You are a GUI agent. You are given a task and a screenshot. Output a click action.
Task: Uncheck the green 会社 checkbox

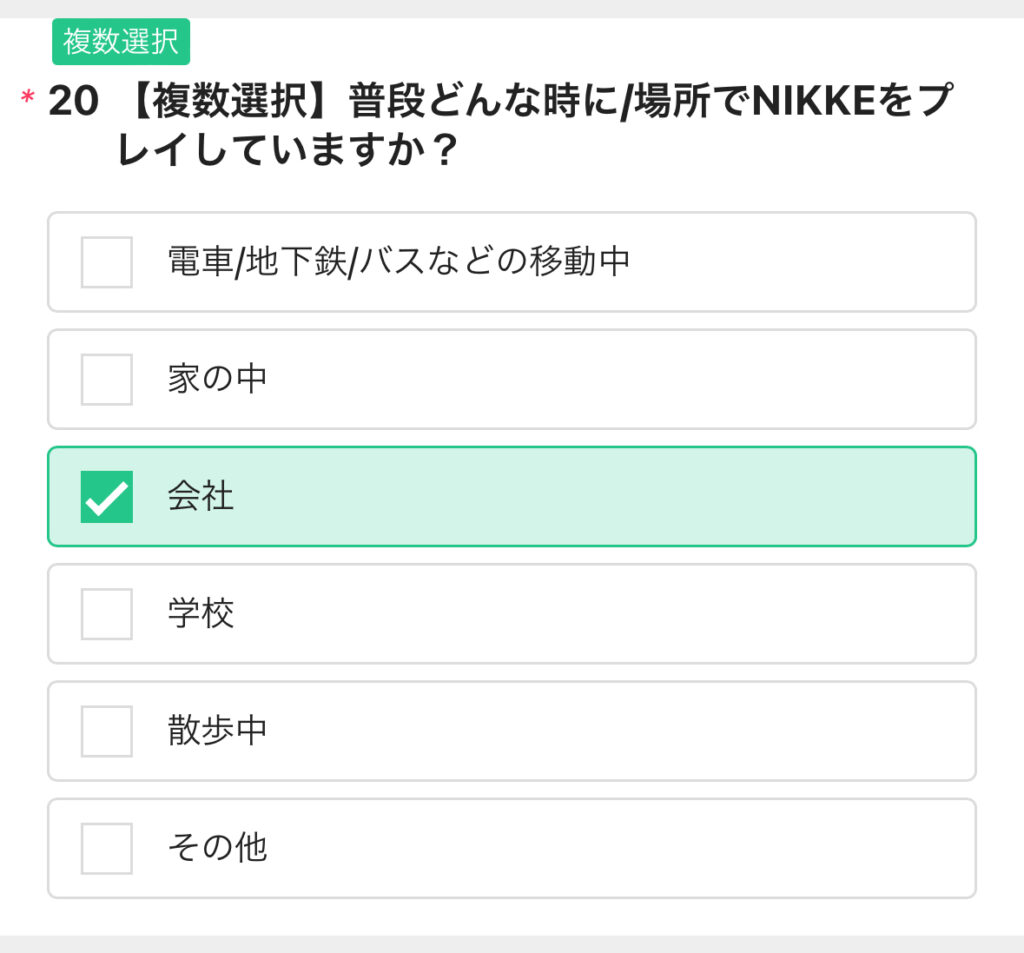tap(106, 496)
